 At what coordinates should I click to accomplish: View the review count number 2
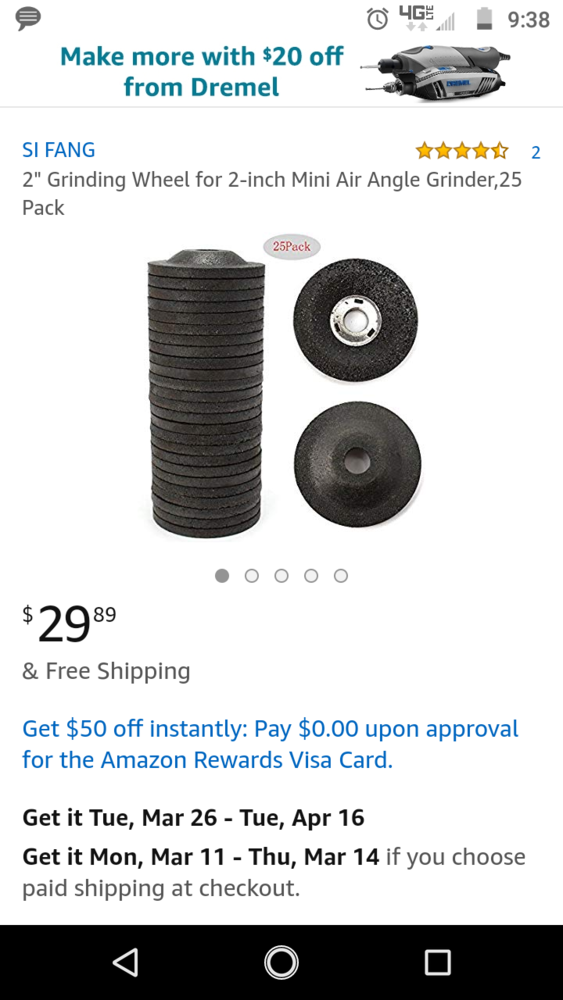coord(536,152)
